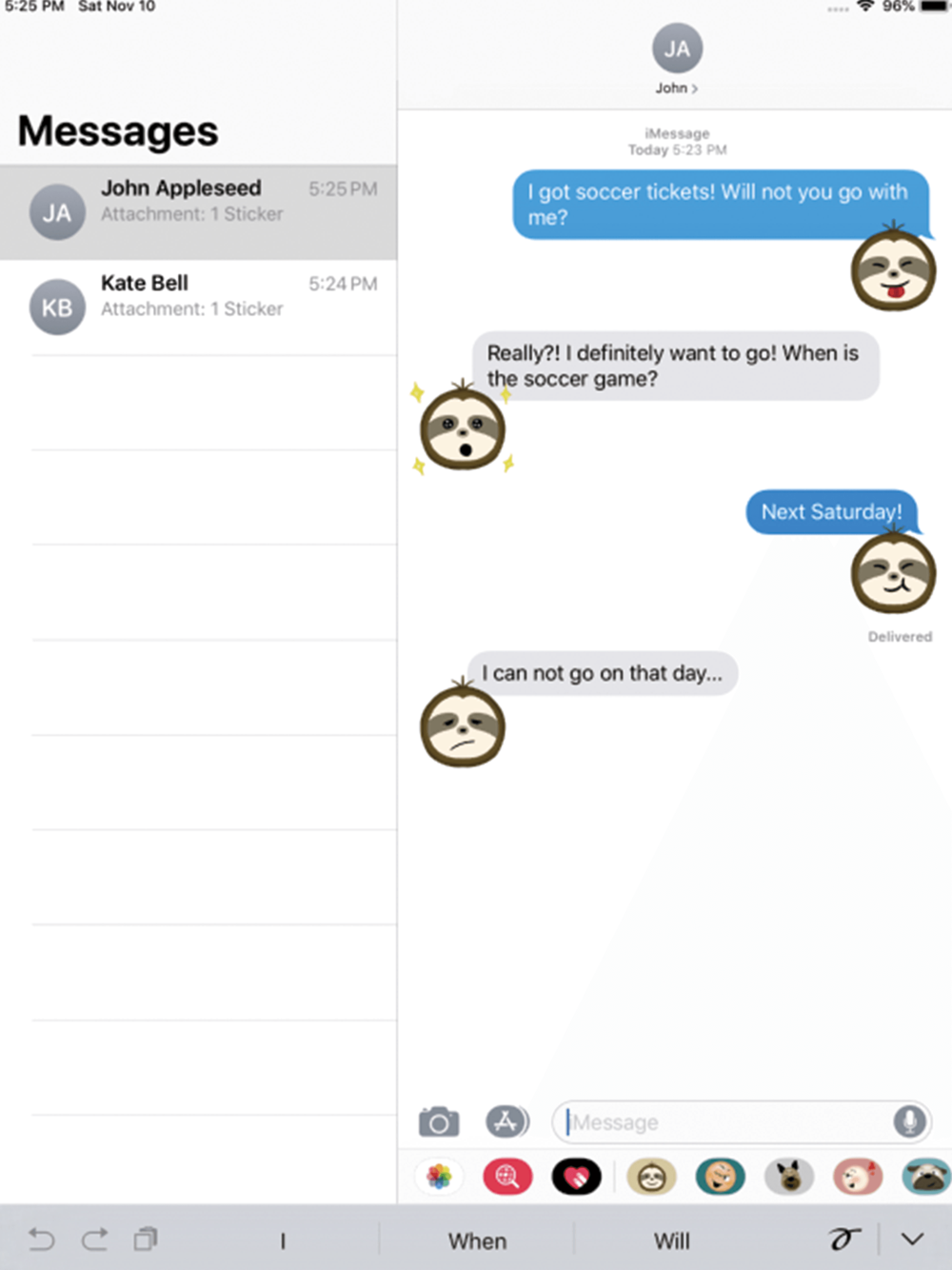Choose the "When" word suggestion

477,1241
